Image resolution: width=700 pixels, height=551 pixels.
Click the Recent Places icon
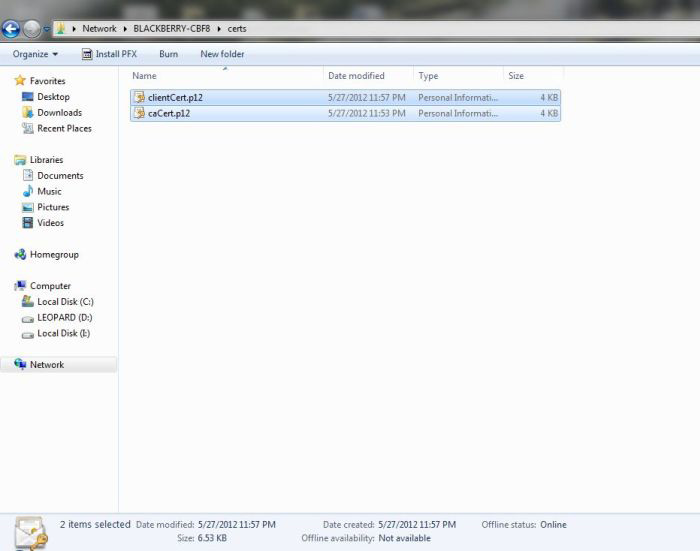tap(28, 128)
